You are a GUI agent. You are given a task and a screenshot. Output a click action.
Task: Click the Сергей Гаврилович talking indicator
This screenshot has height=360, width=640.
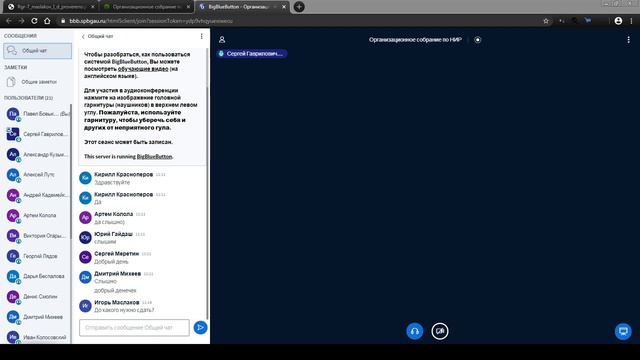(x=251, y=53)
